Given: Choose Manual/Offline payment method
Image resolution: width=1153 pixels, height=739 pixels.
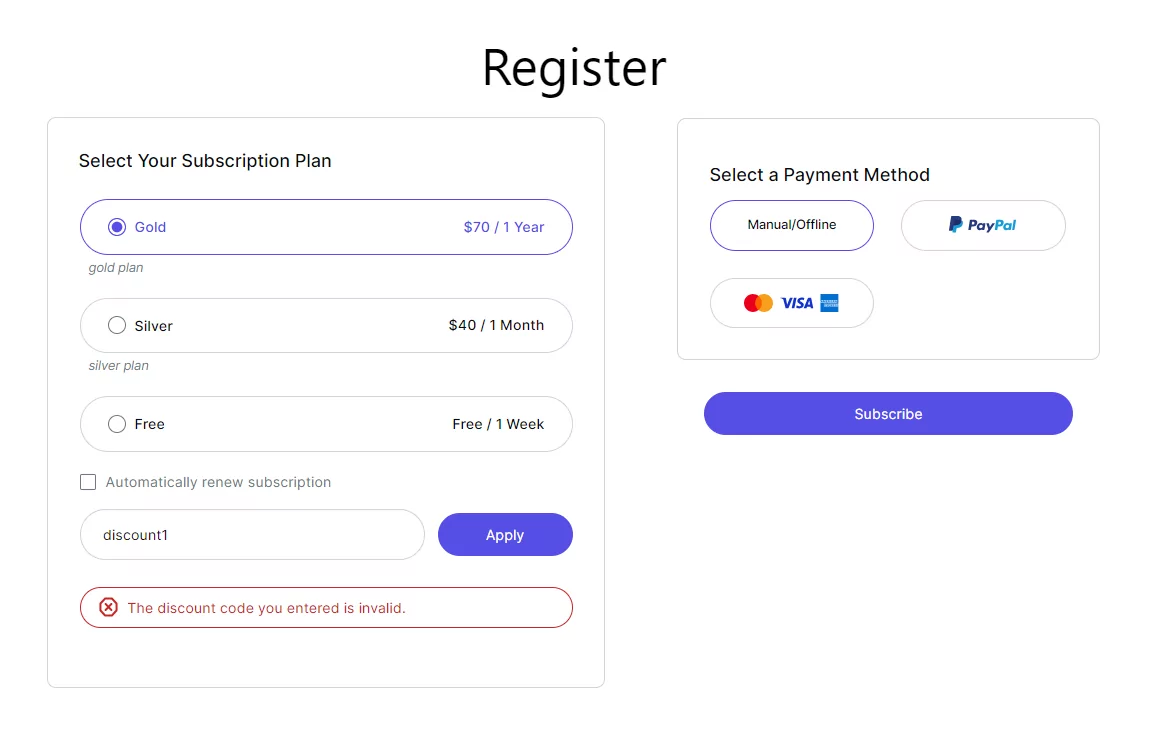Looking at the screenshot, I should (791, 225).
